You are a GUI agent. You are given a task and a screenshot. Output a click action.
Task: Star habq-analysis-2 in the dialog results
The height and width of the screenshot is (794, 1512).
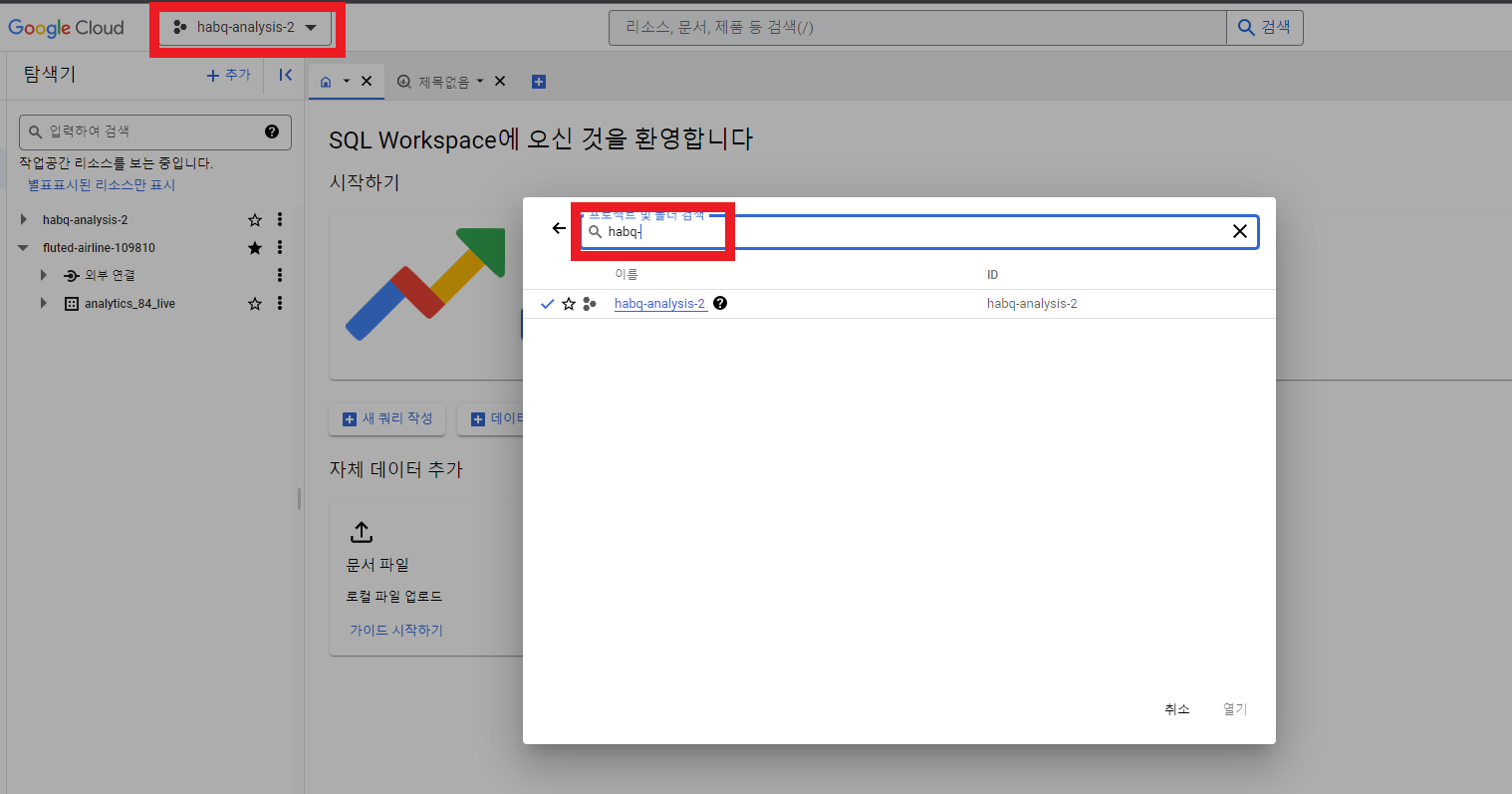point(569,304)
